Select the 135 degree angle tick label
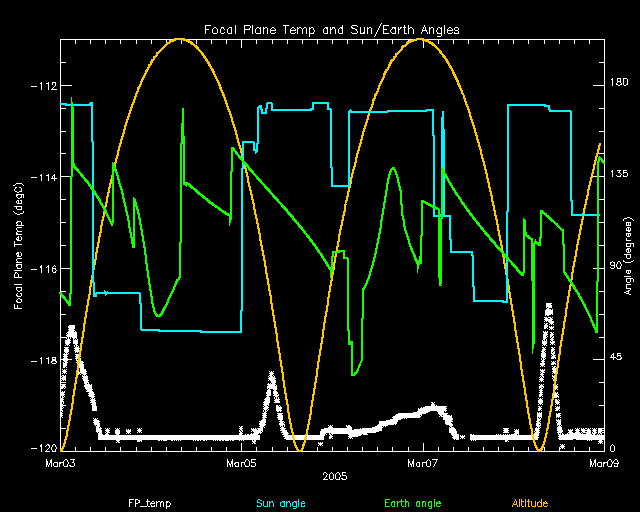Image resolution: width=640 pixels, height=512 pixels. click(x=616, y=175)
